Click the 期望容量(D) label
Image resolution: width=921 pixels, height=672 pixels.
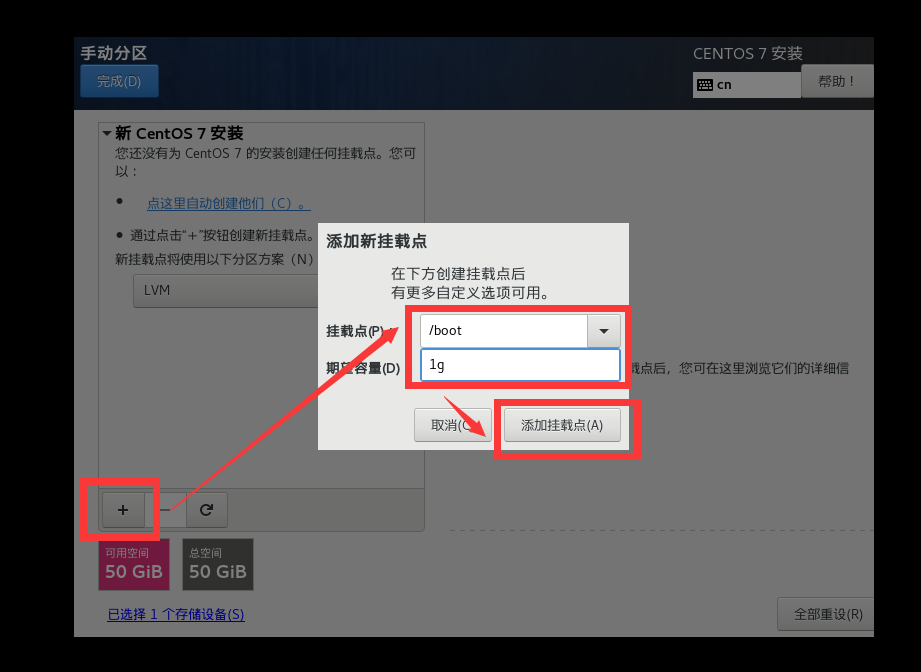pos(363,368)
